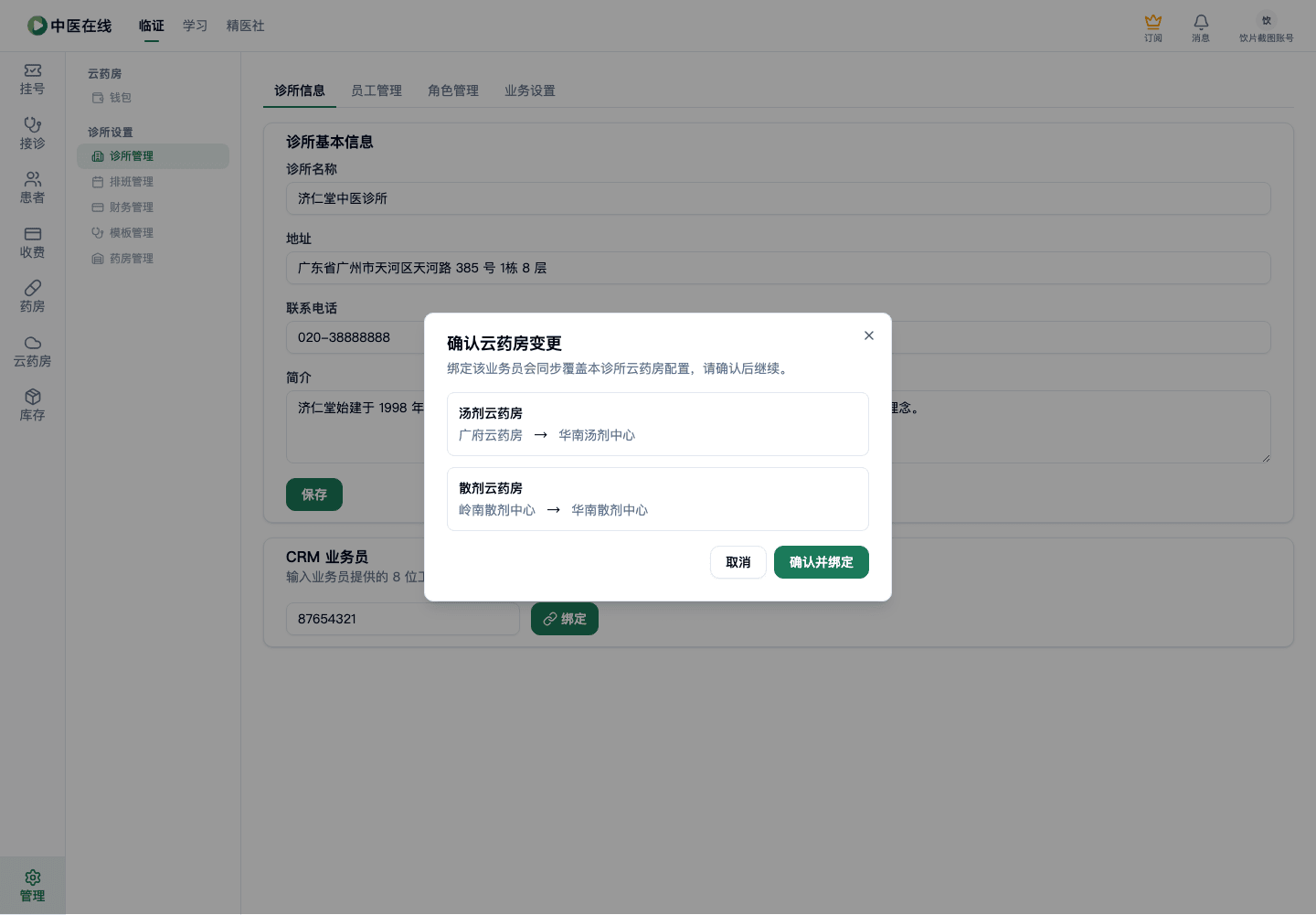The width and height of the screenshot is (1316, 915).
Task: Focus the 地址 input field
Action: click(x=779, y=268)
